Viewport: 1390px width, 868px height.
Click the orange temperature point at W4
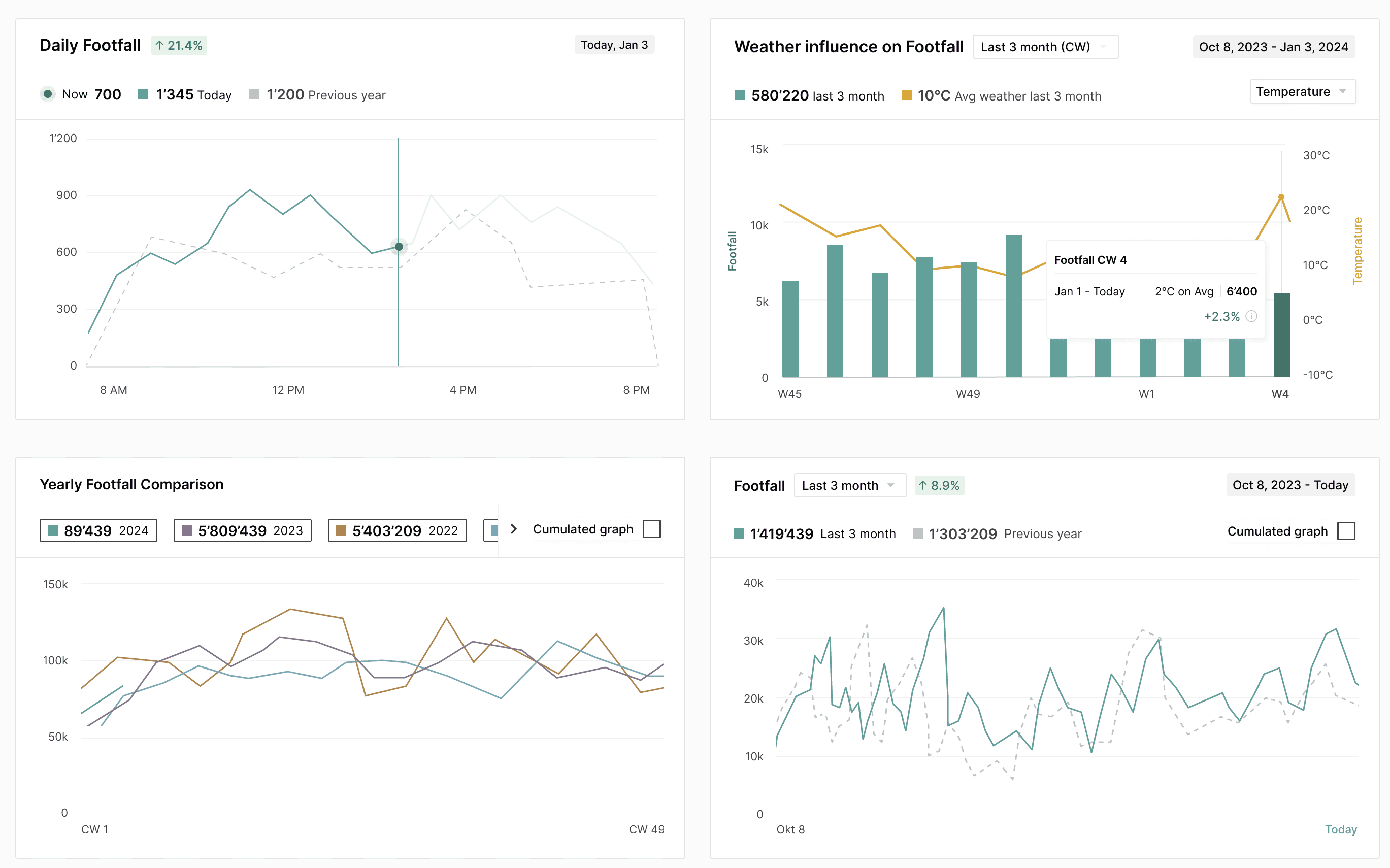coord(1281,197)
